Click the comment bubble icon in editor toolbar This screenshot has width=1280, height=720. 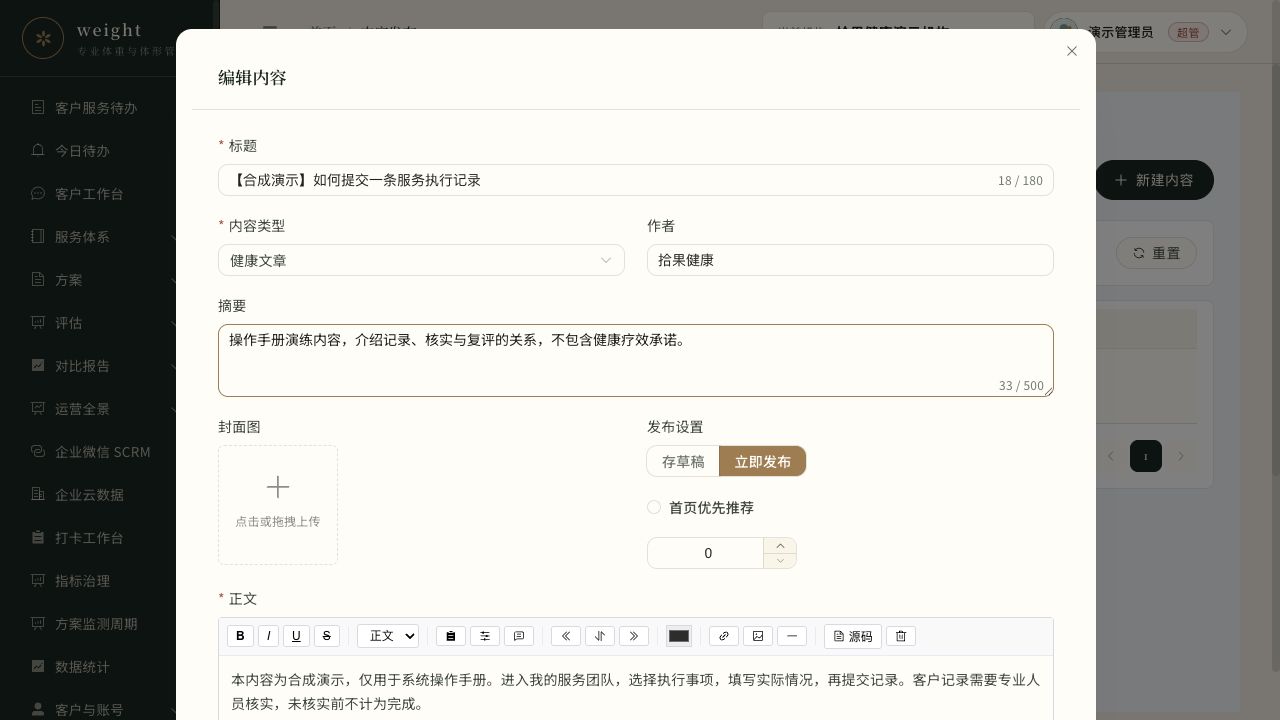519,636
